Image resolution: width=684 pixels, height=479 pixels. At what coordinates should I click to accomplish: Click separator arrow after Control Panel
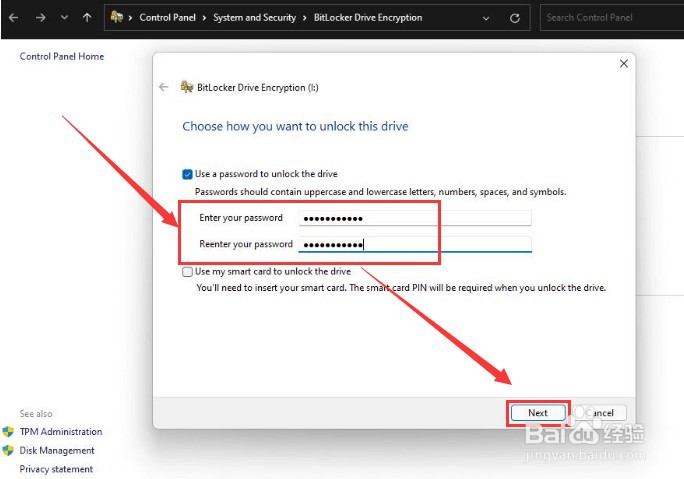point(204,18)
